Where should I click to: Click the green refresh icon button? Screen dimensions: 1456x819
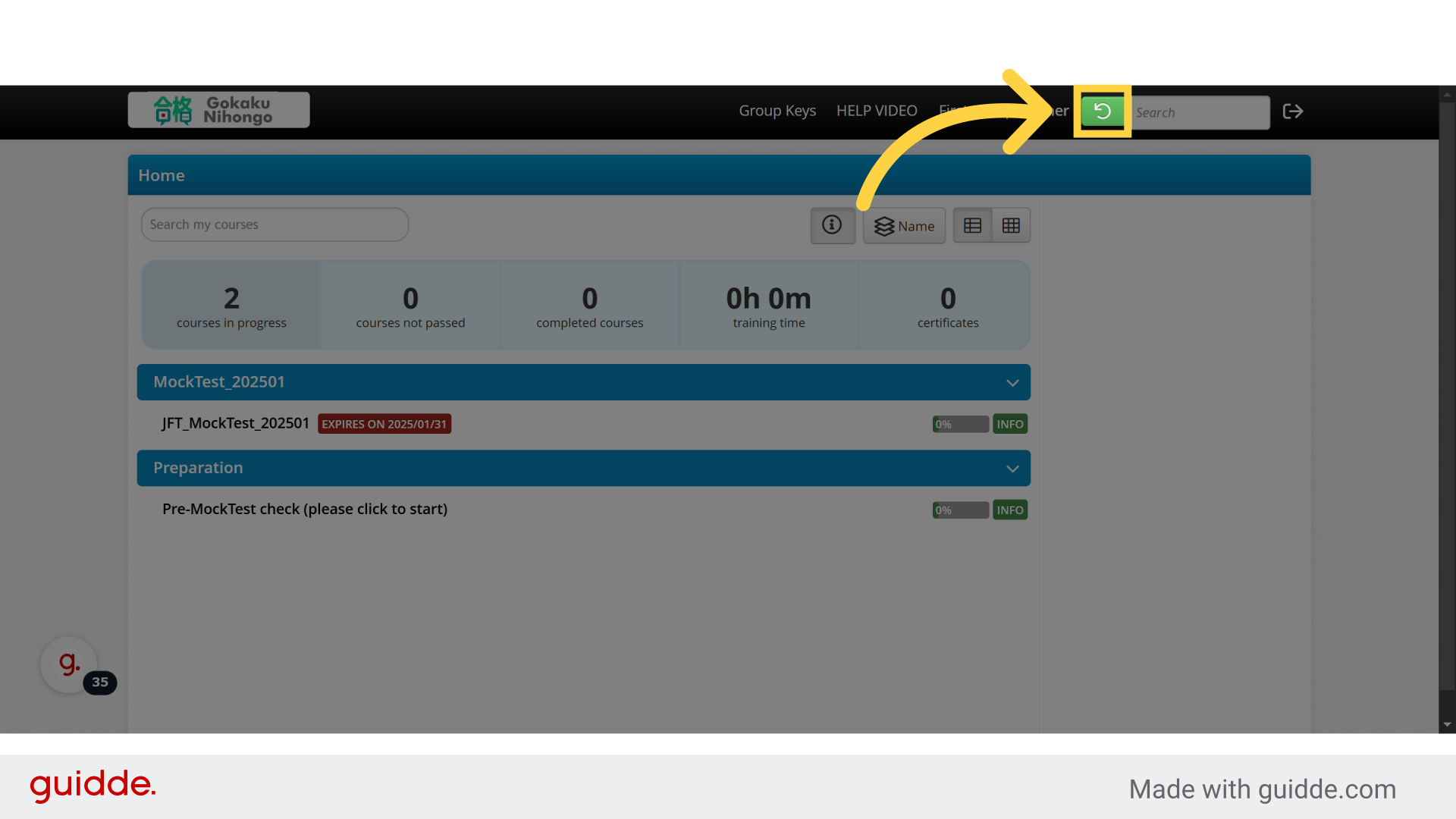tap(1102, 111)
